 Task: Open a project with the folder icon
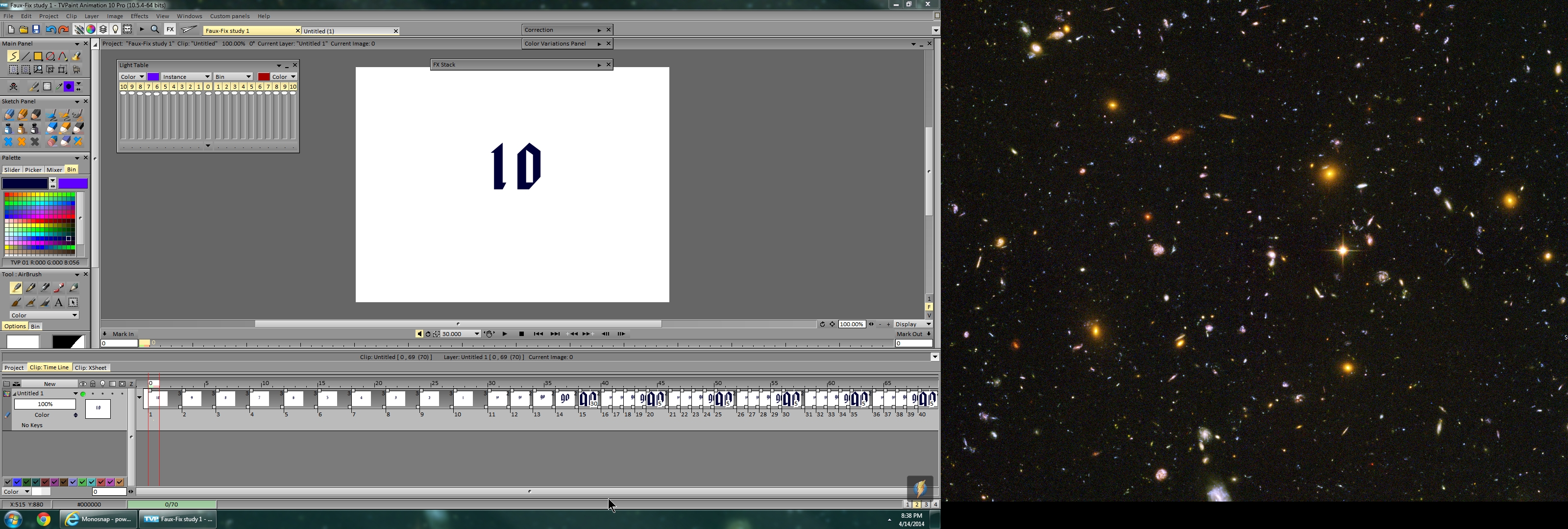(x=23, y=30)
